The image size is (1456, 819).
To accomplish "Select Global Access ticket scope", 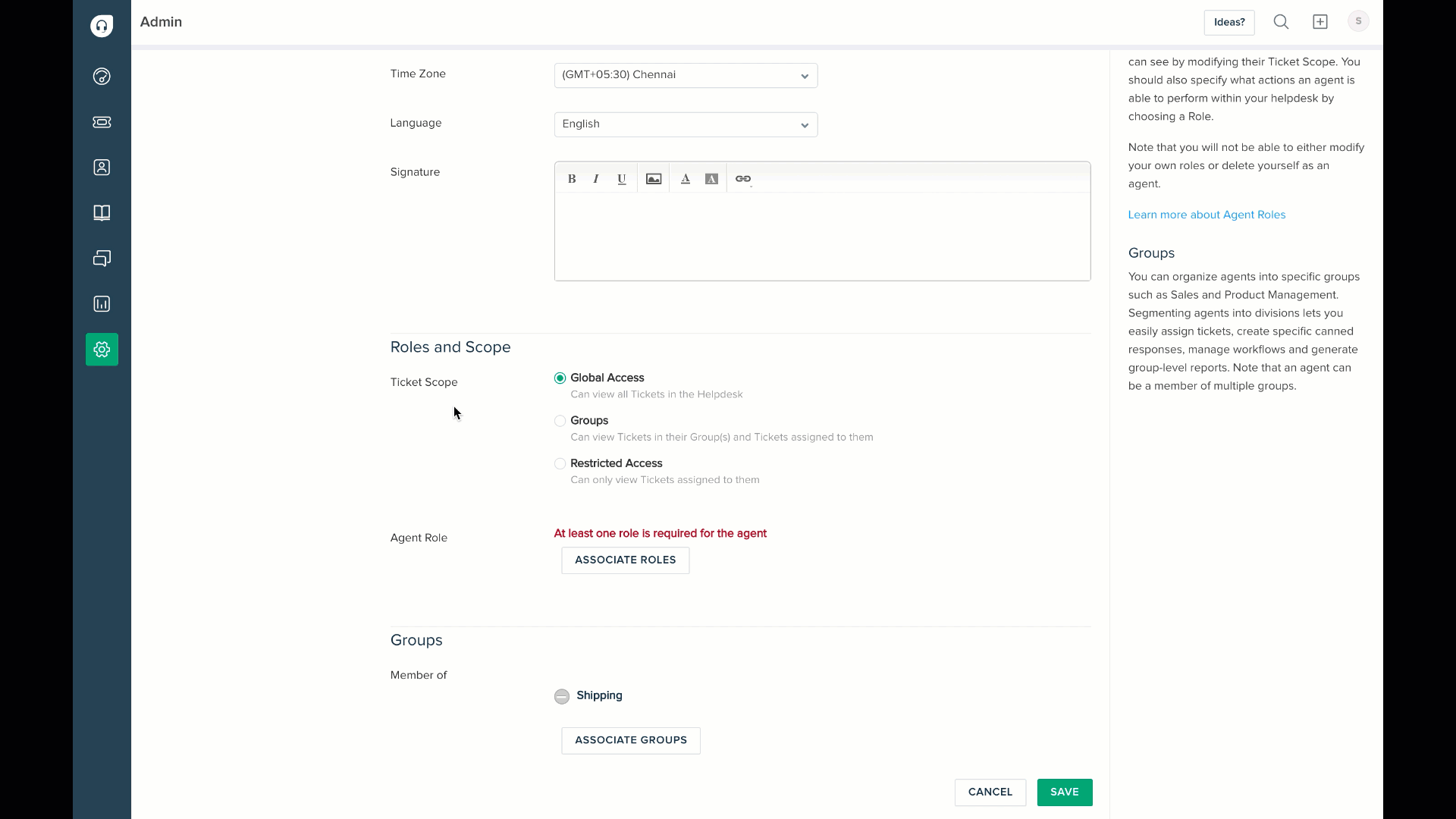I will coord(560,378).
